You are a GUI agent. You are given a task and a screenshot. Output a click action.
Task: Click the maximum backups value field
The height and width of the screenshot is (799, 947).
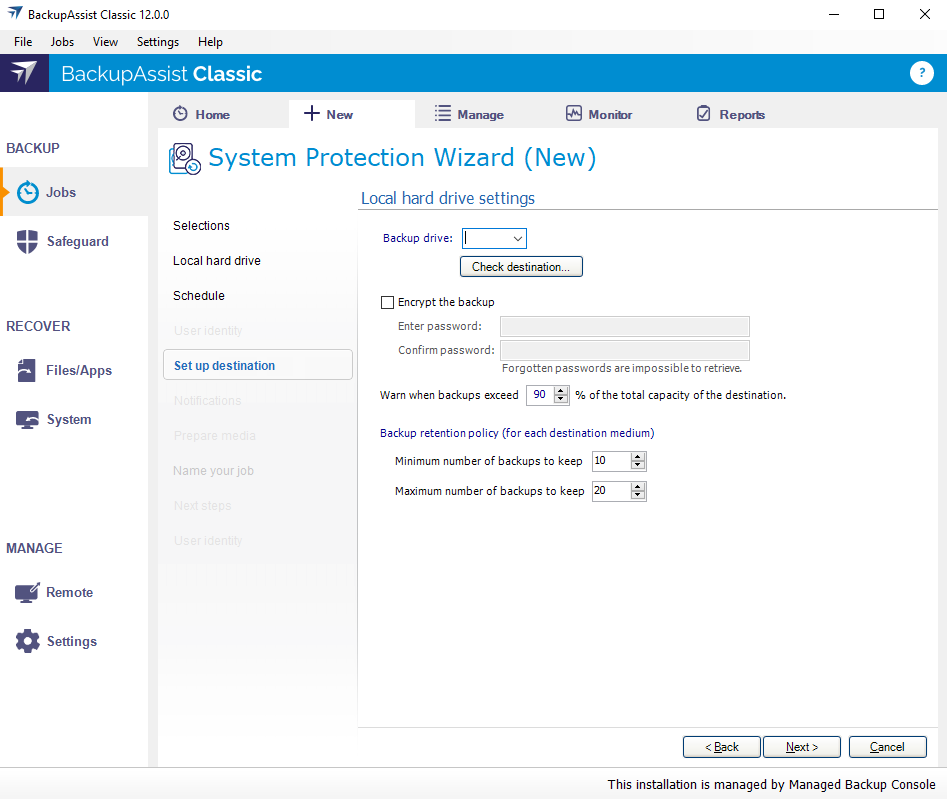611,491
